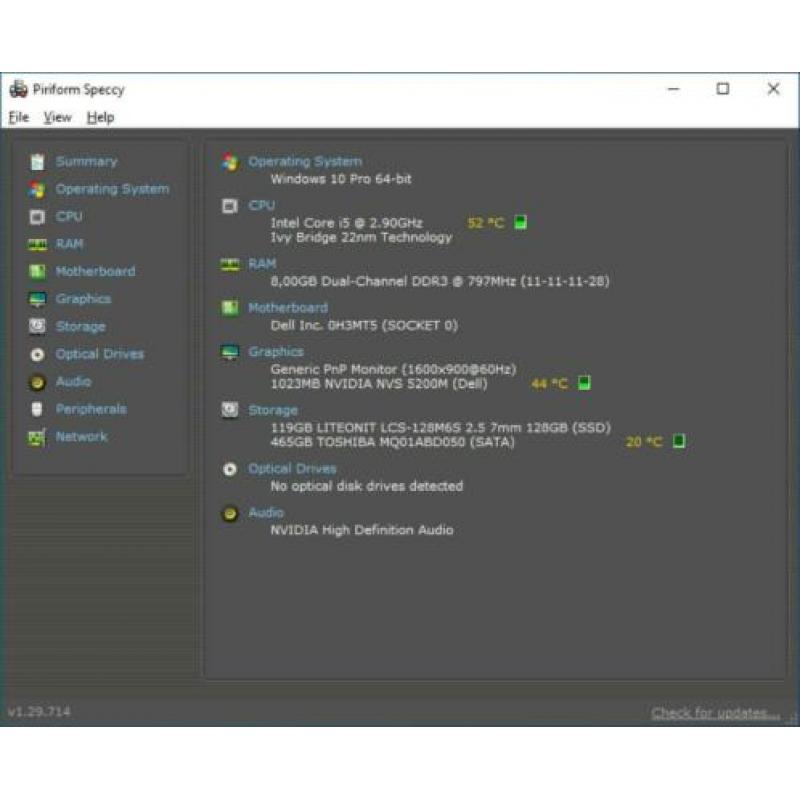
Task: Click the Generic PnP Monitor text
Action: point(393,369)
